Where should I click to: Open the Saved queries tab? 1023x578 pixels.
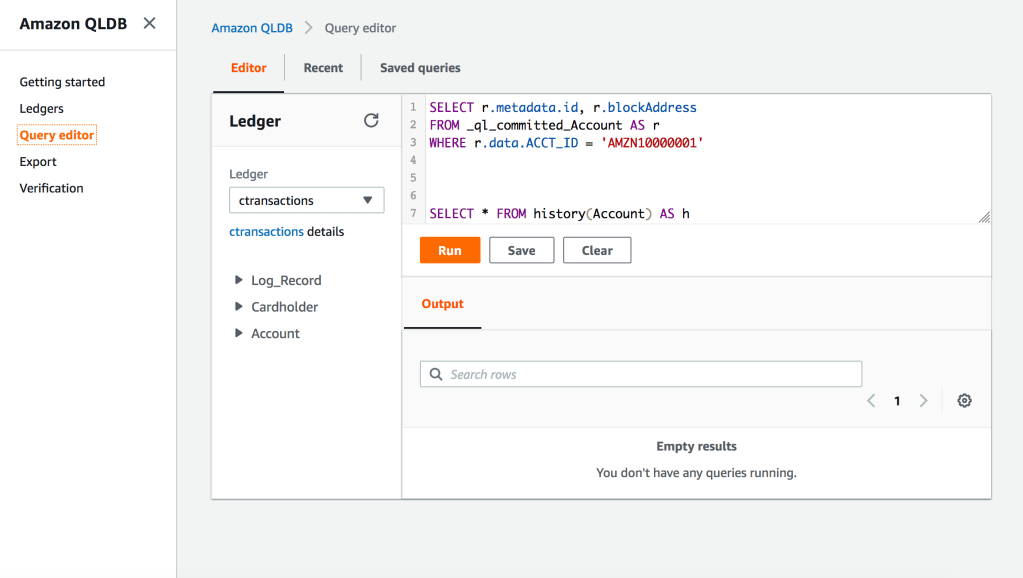pyautogui.click(x=420, y=68)
